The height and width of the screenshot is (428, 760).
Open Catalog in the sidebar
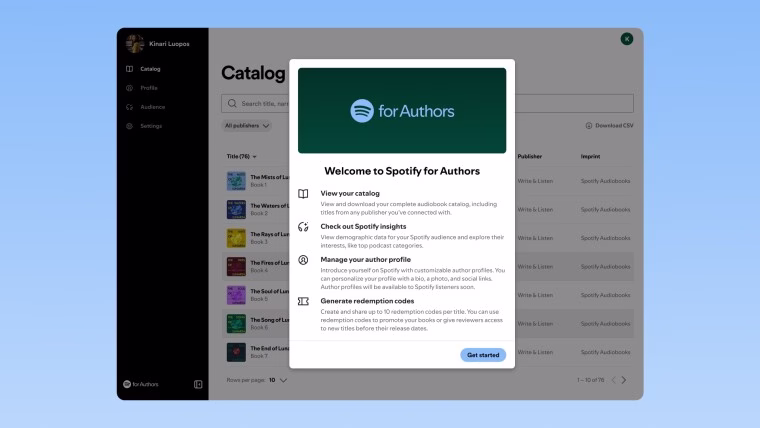[150, 69]
